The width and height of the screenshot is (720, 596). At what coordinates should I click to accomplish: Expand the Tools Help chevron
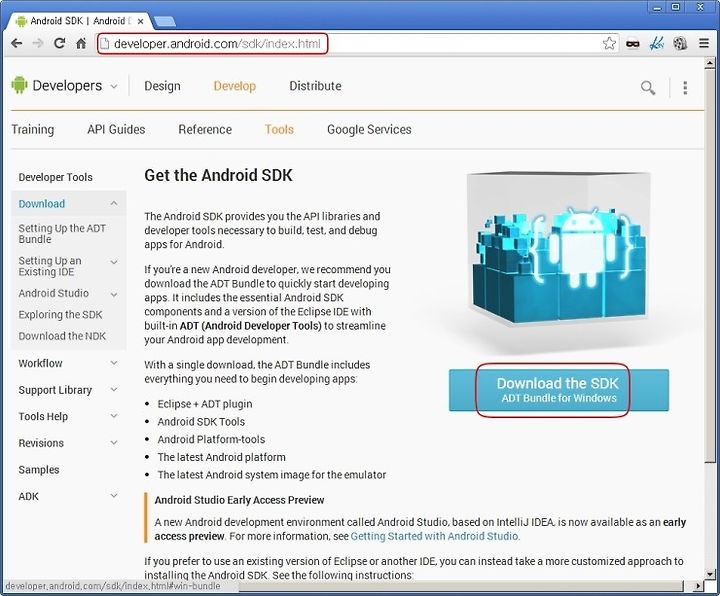114,416
